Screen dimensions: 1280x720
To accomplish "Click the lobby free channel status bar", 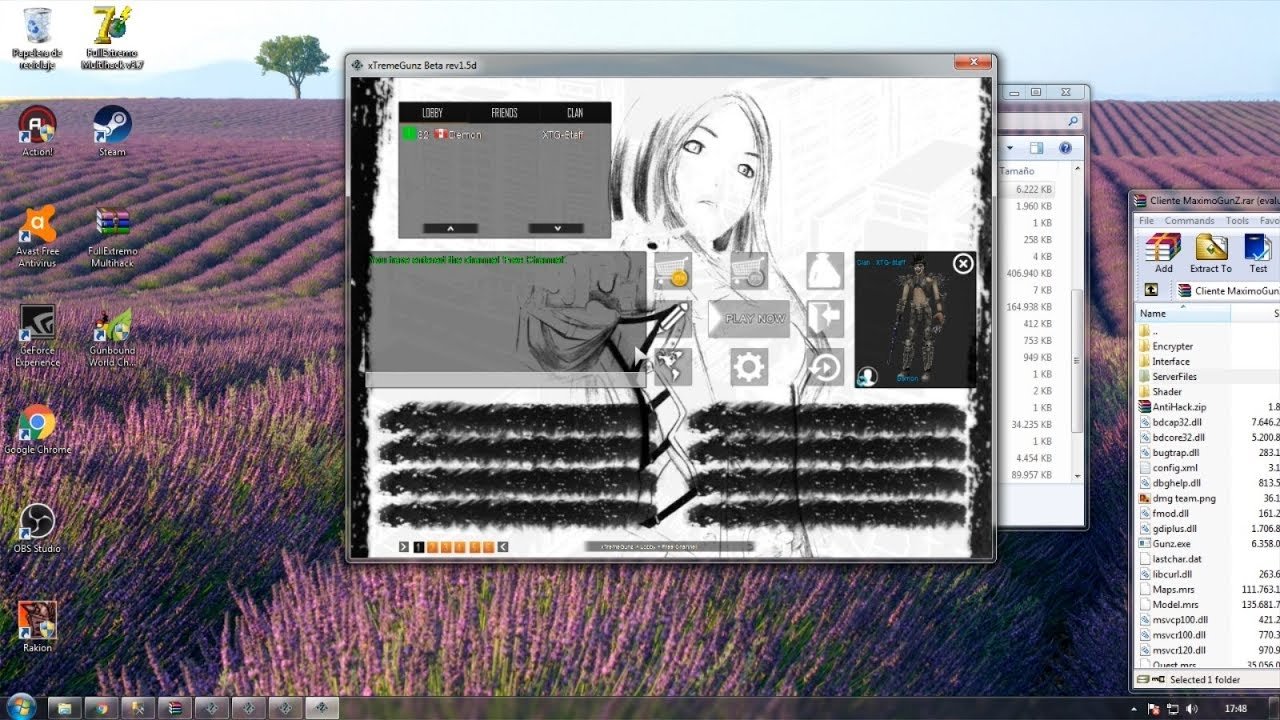I will point(668,547).
